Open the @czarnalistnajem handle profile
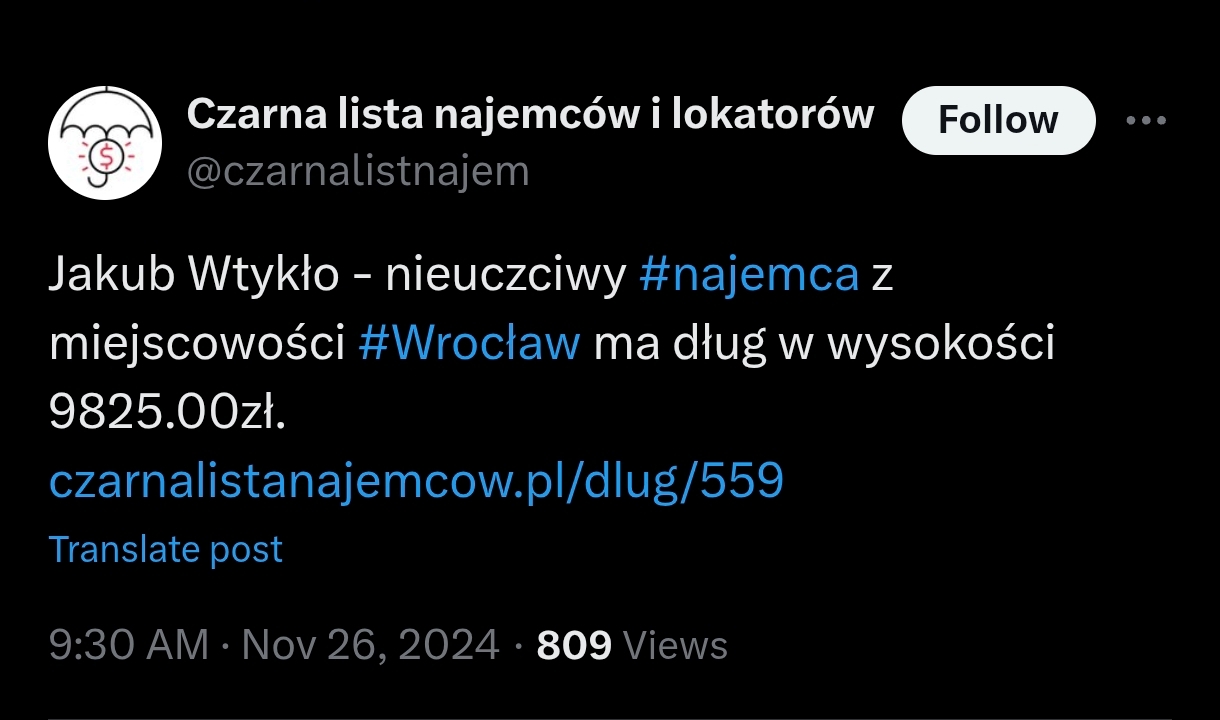Image resolution: width=1220 pixels, height=720 pixels. coord(358,172)
